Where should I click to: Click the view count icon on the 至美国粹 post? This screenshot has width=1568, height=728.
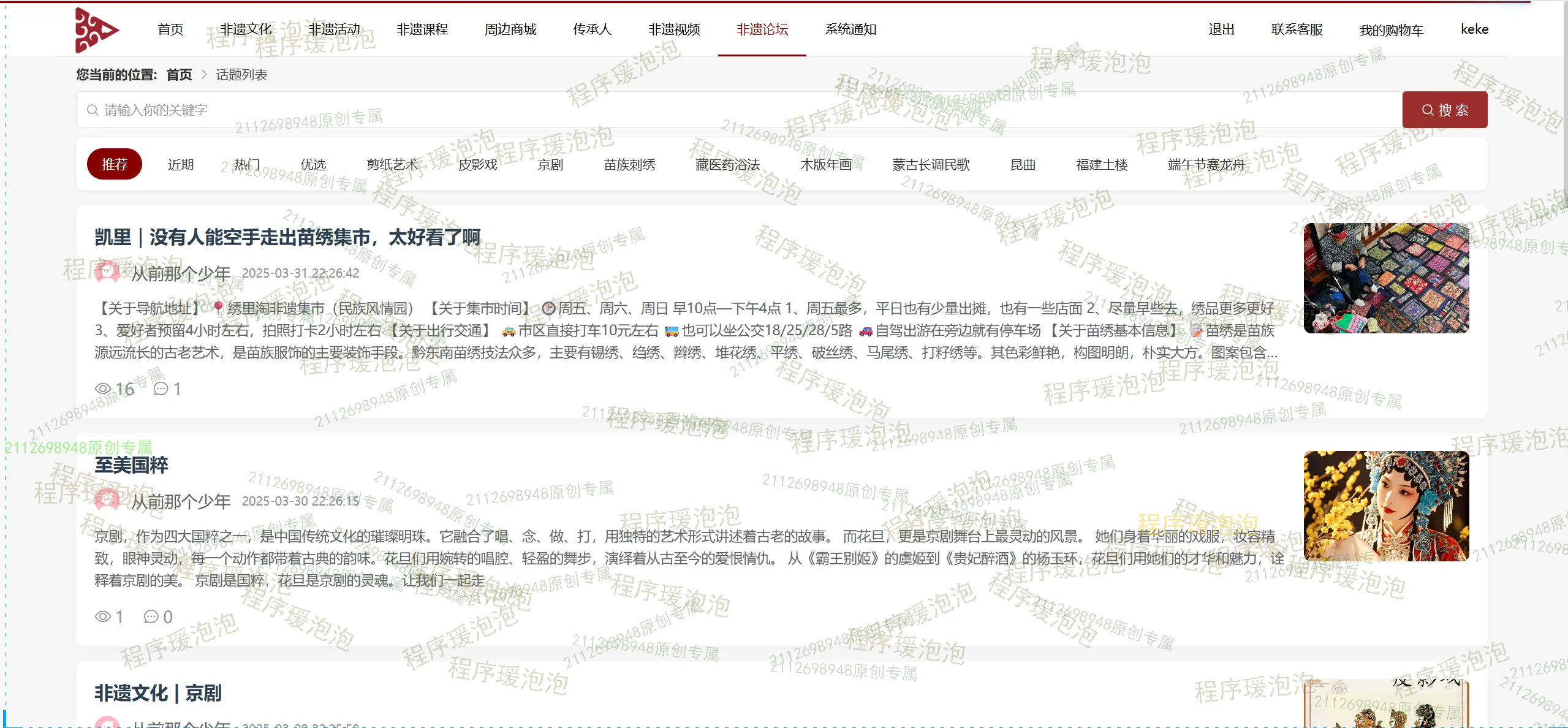(x=102, y=617)
